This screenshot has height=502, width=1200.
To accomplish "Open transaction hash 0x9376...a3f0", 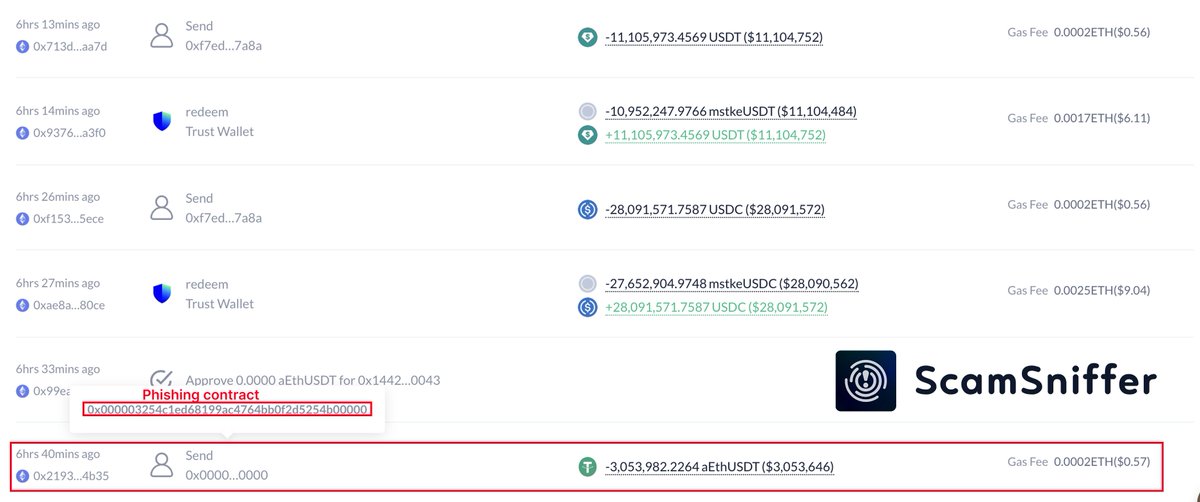I will (x=69, y=132).
